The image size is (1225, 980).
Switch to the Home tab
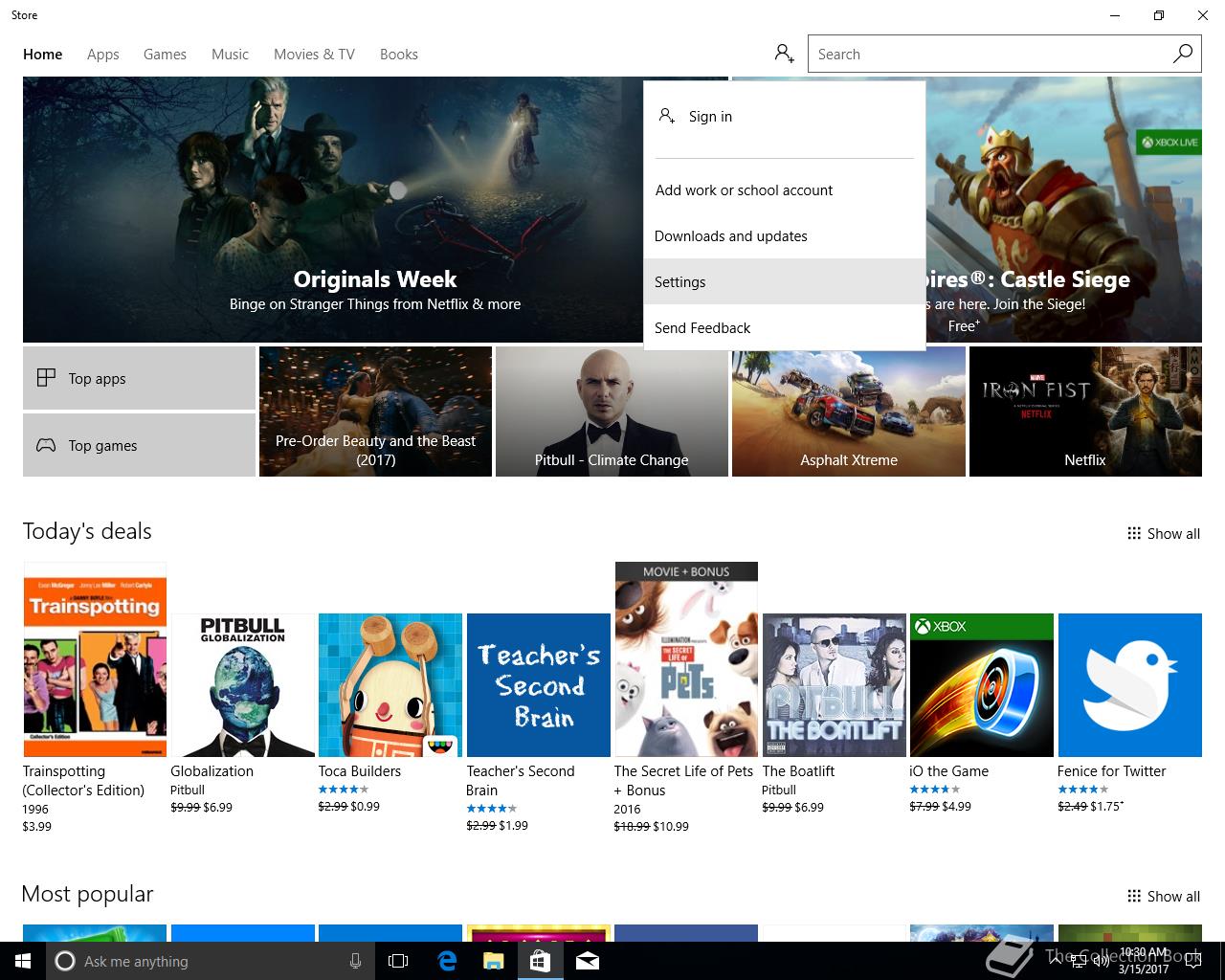click(43, 55)
